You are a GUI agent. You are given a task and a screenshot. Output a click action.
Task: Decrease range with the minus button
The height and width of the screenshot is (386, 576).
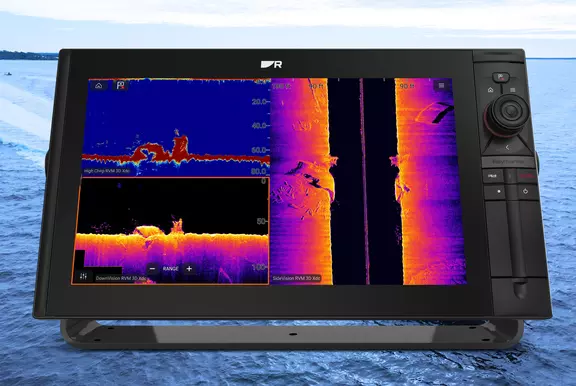coord(153,269)
